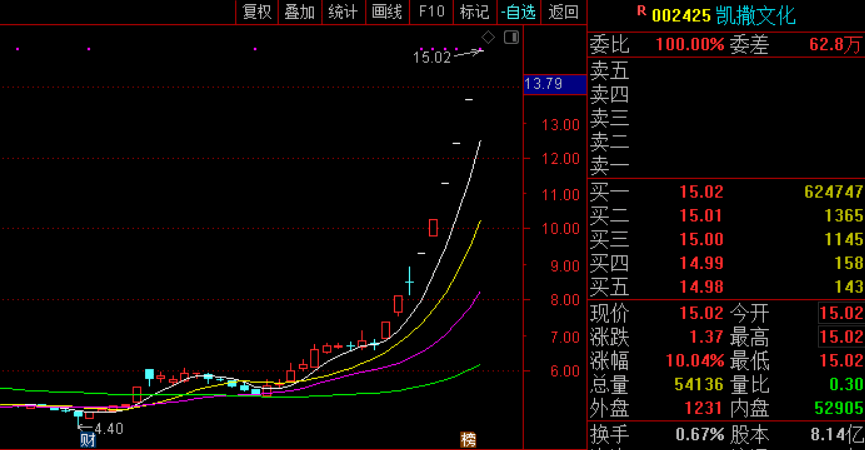Activate the 画线 drawing tool
The height and width of the screenshot is (450, 865).
[387, 12]
